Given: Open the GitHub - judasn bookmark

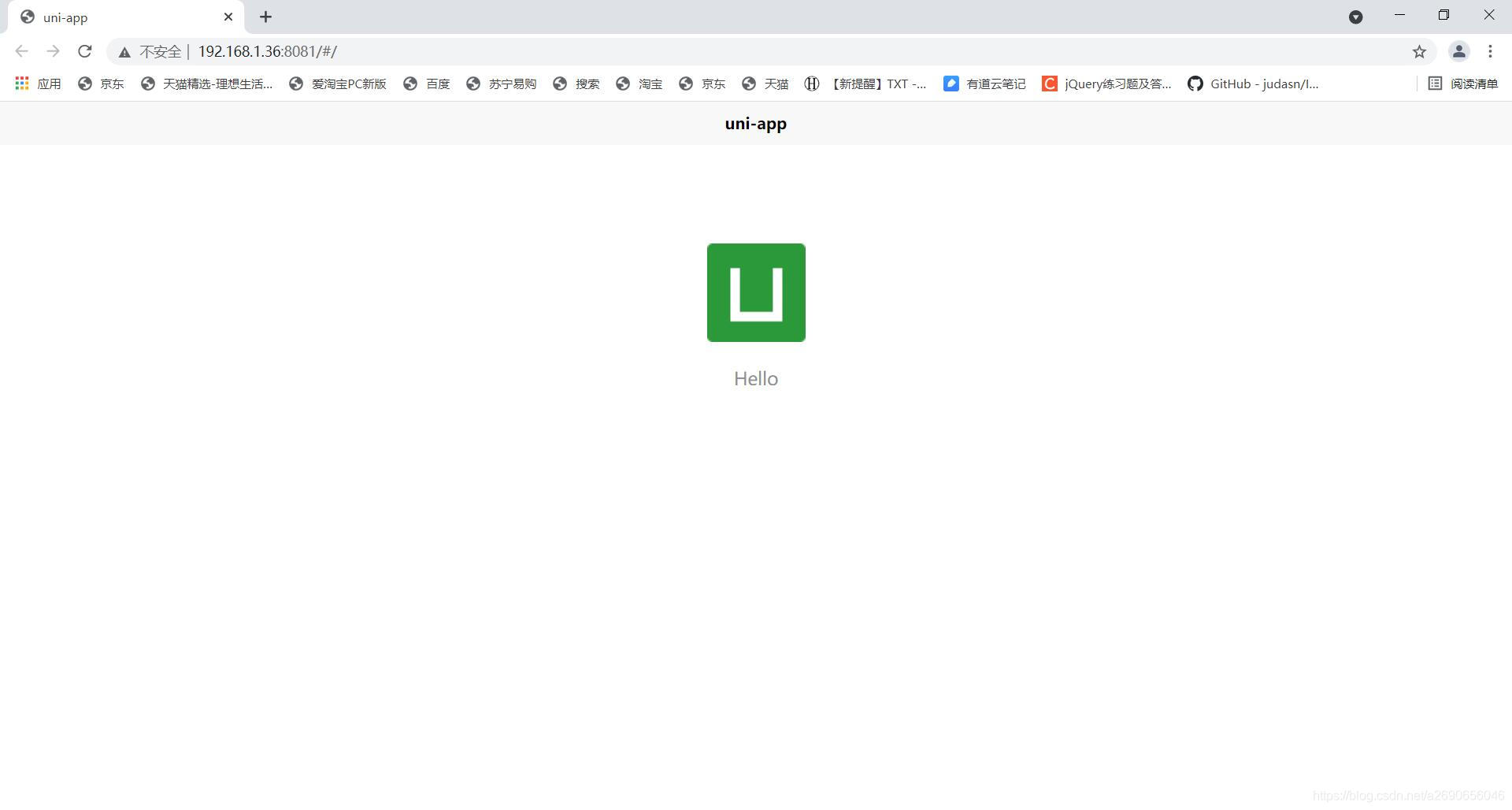Looking at the screenshot, I should tap(1253, 84).
